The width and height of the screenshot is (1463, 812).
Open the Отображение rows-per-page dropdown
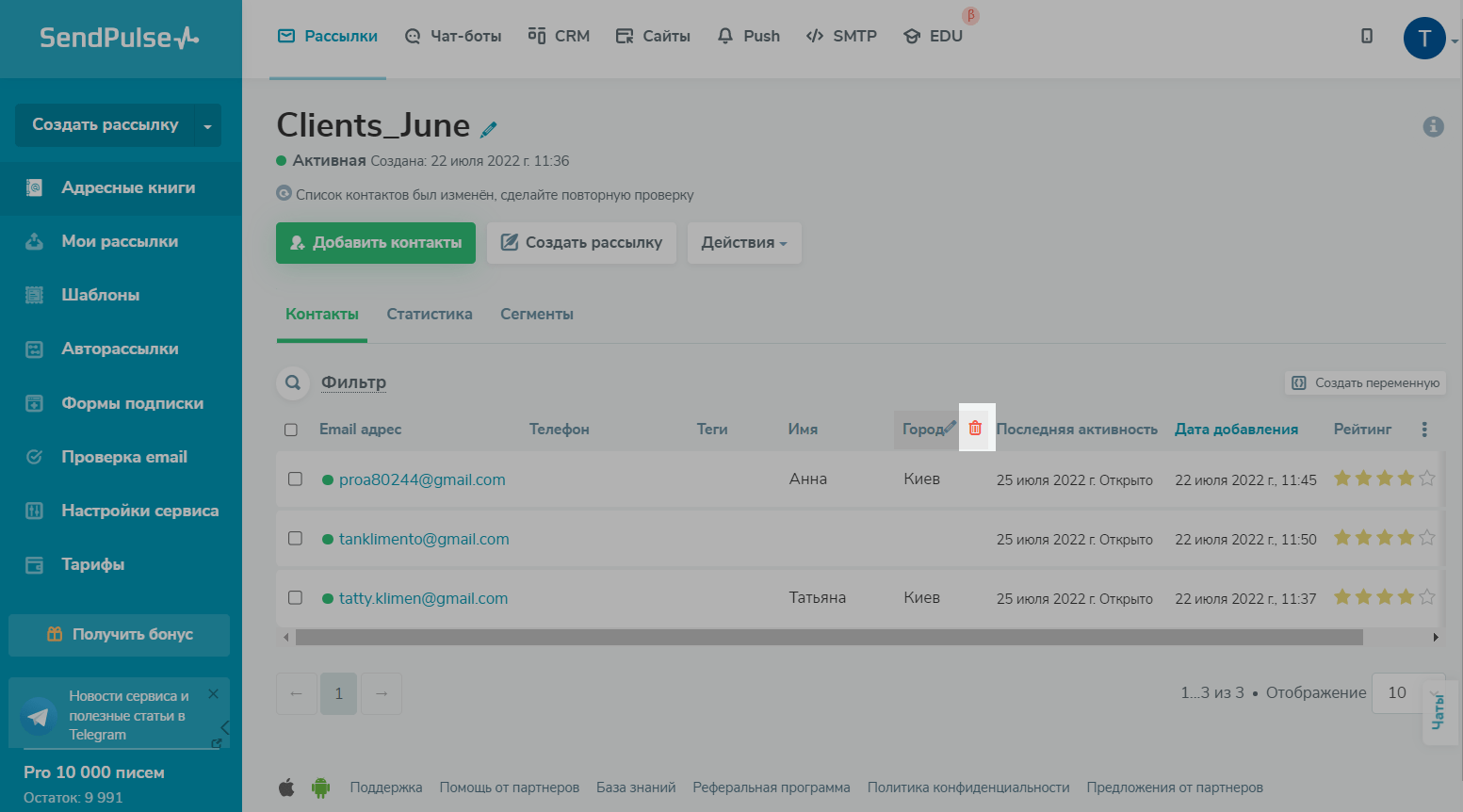coord(1408,693)
